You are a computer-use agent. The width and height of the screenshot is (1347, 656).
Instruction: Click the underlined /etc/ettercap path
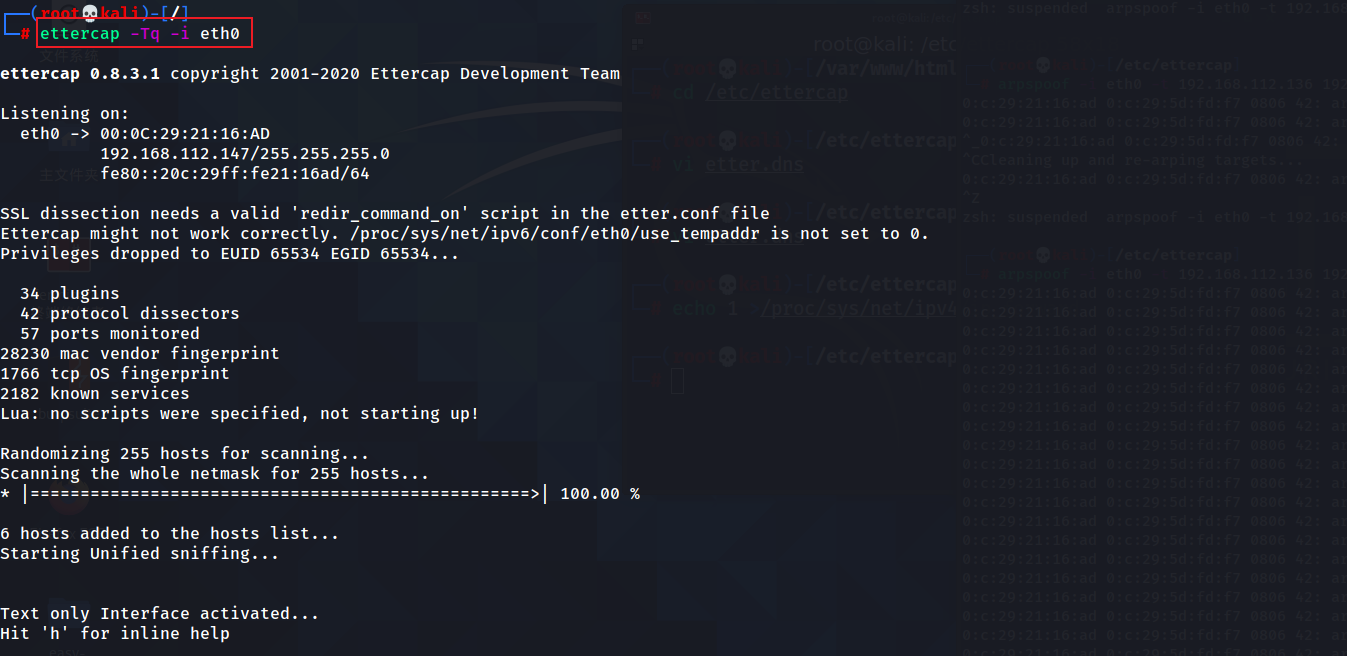point(776,93)
